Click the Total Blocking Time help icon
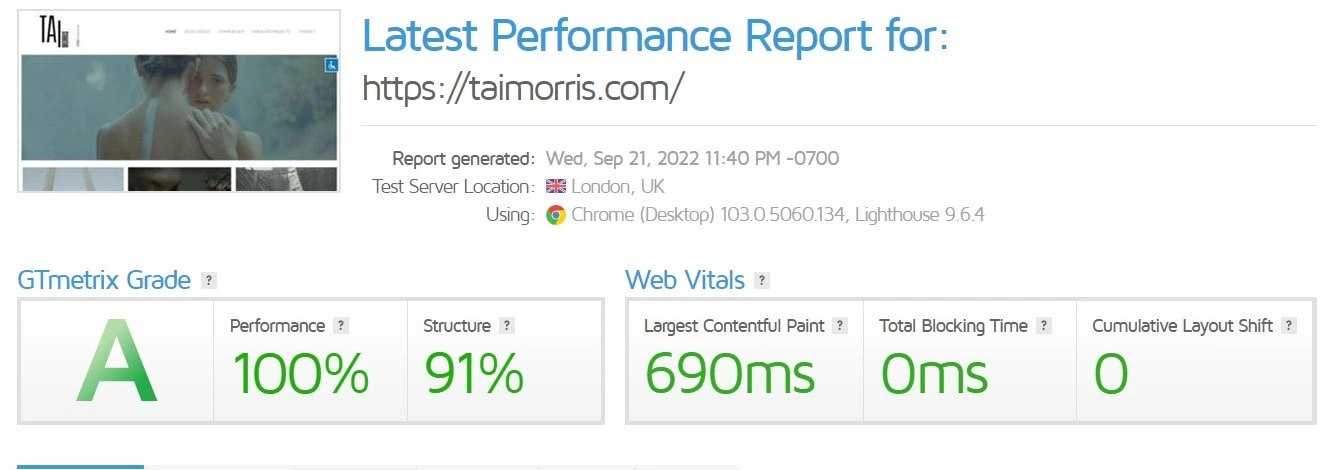The height and width of the screenshot is (470, 1332). [1044, 326]
